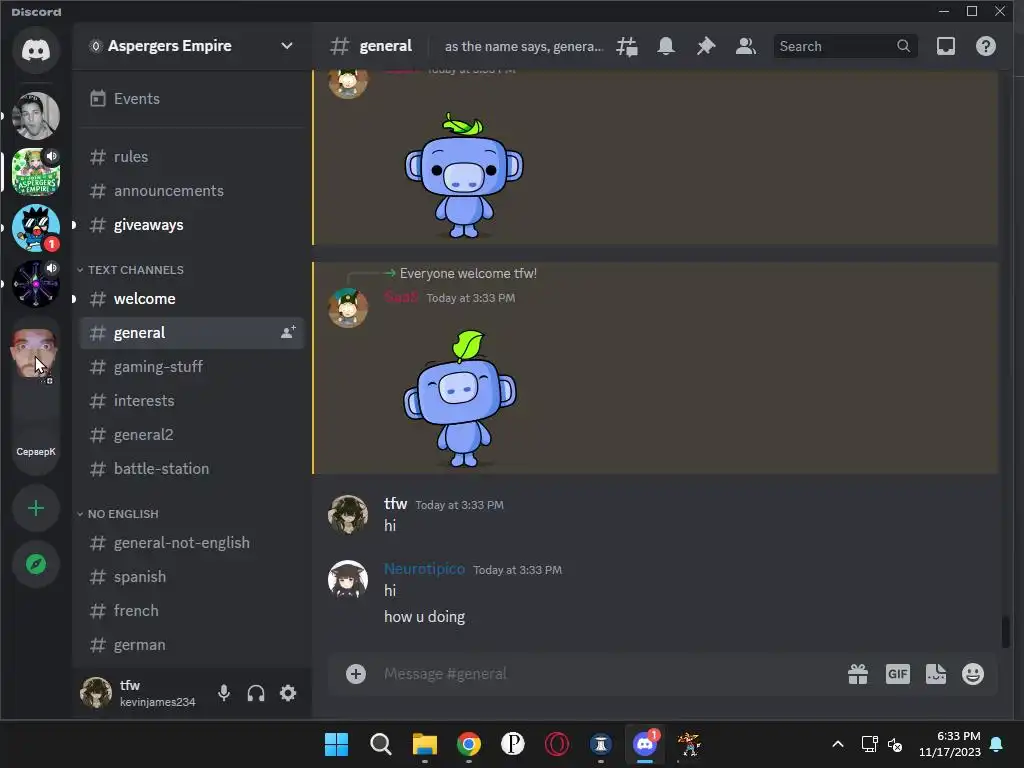Open the GIF picker
The width and height of the screenshot is (1024, 768).
[897, 674]
